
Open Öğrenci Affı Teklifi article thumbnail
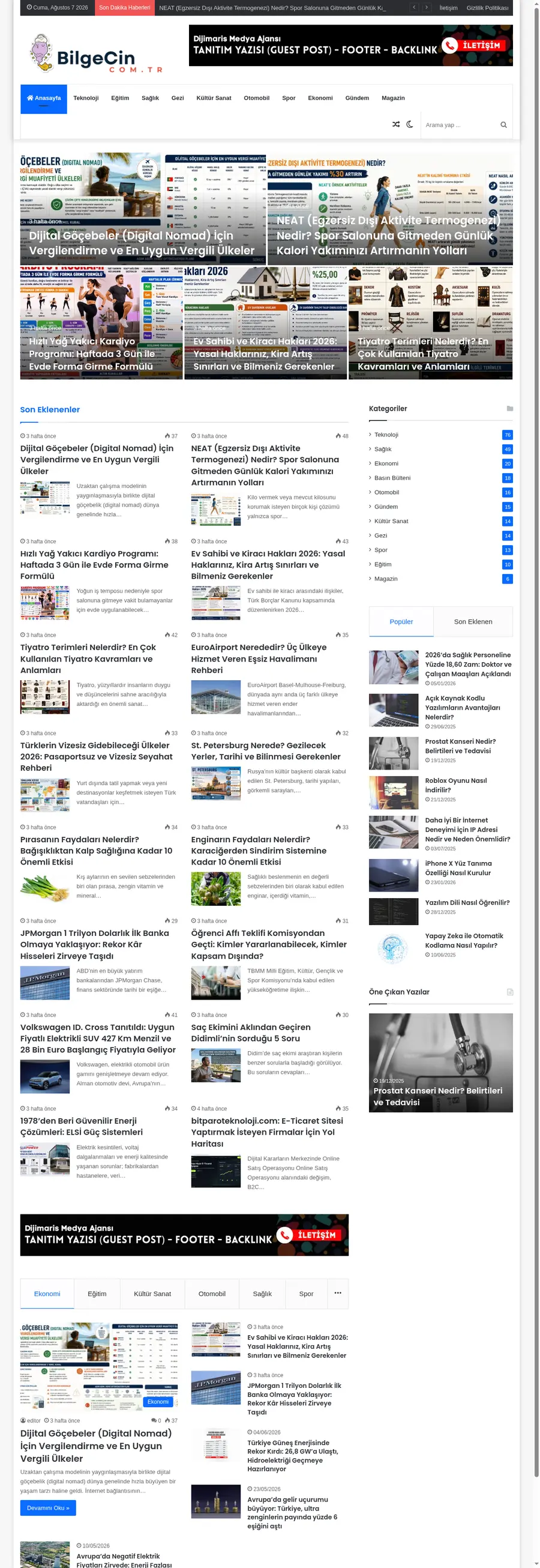[216, 983]
